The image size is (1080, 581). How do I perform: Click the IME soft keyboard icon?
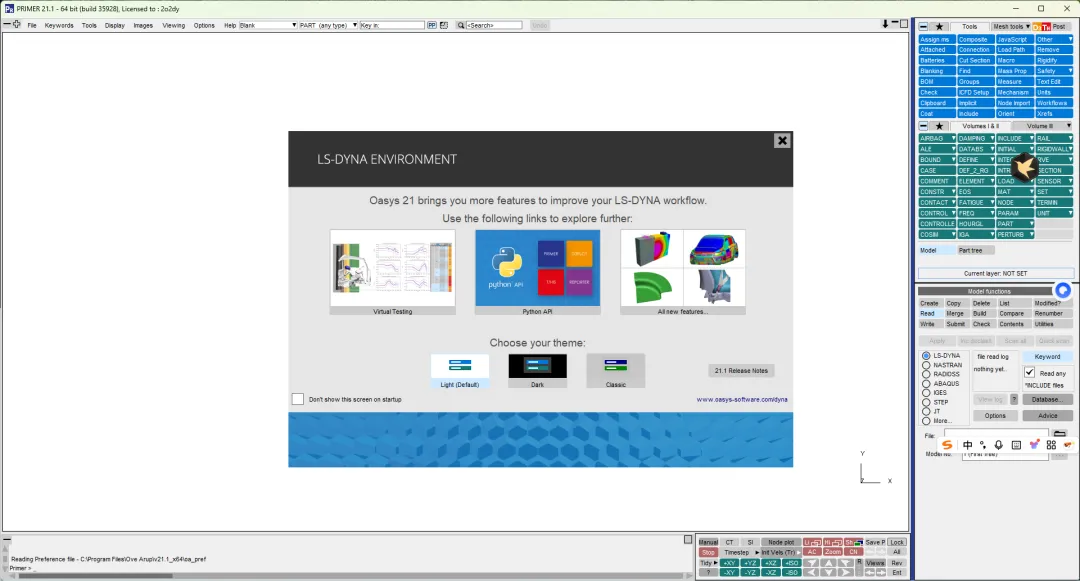click(x=1016, y=445)
